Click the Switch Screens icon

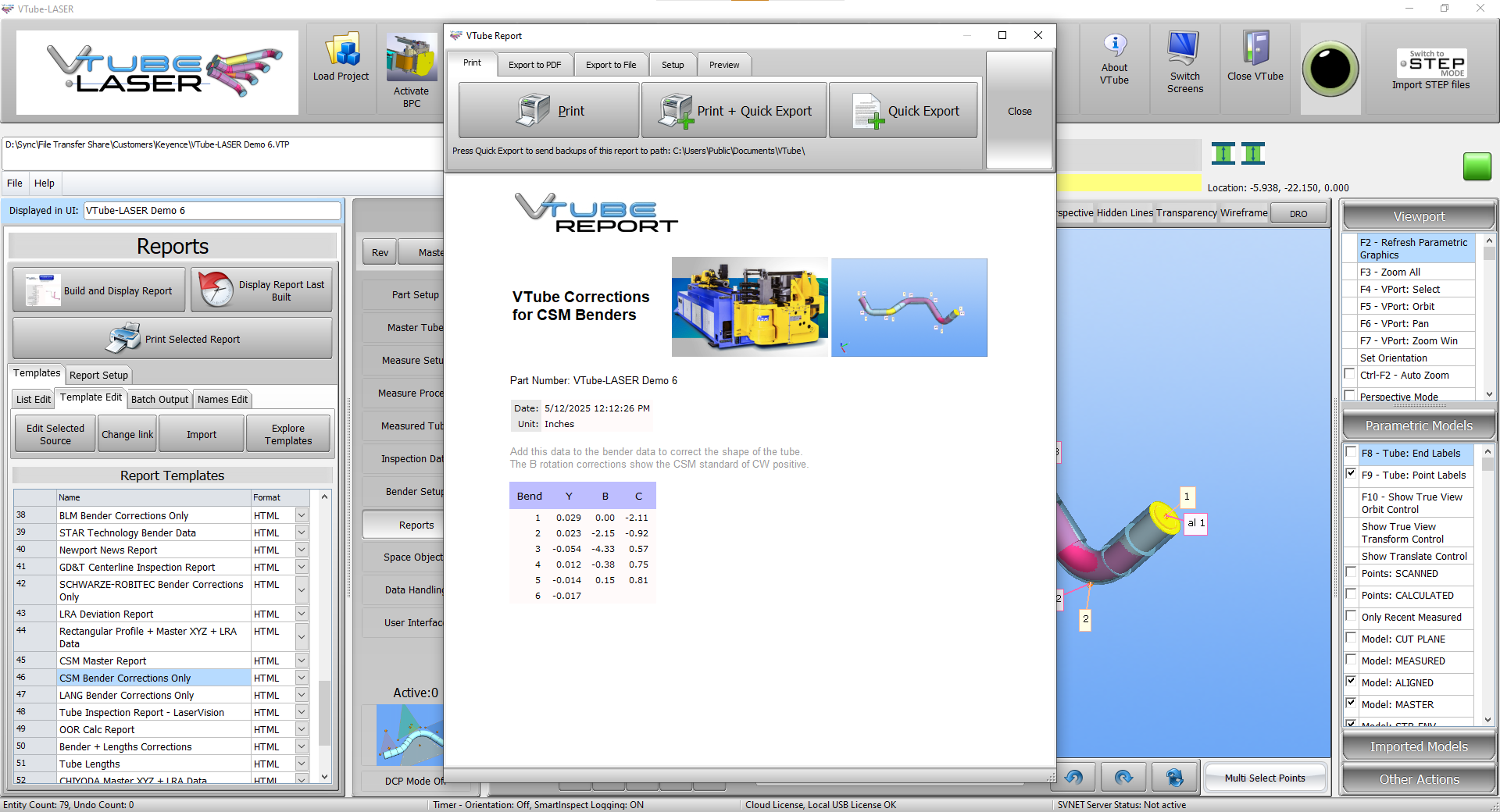(1184, 49)
